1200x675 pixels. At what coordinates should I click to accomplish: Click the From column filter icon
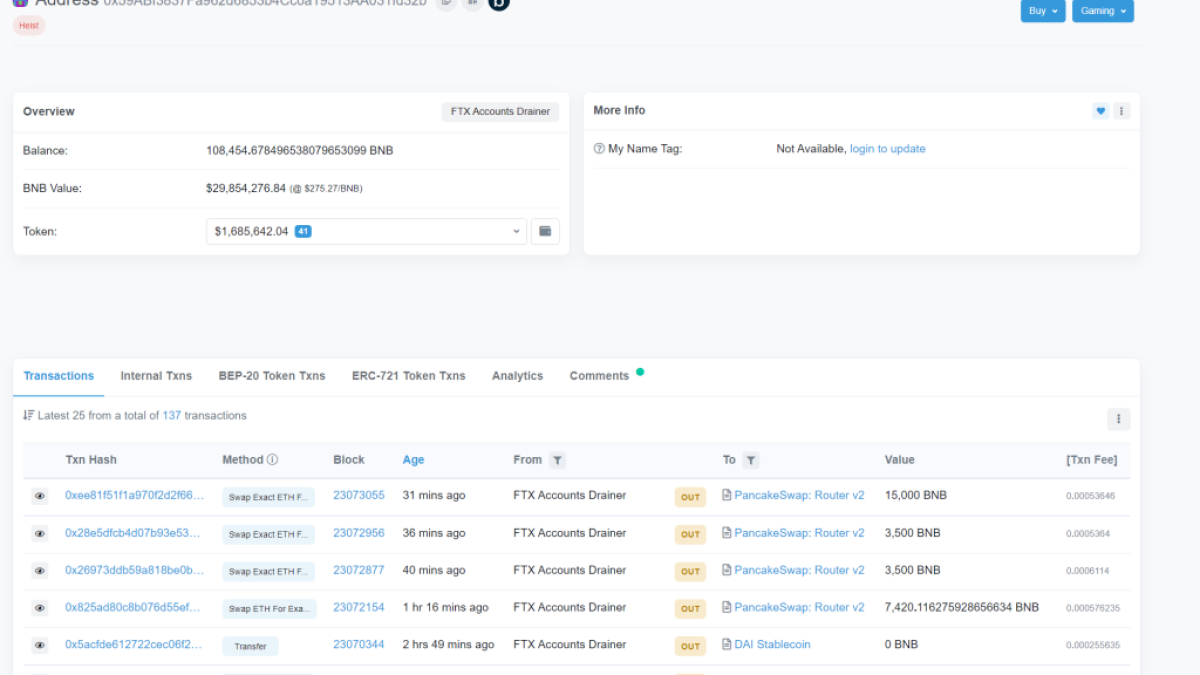(557, 460)
